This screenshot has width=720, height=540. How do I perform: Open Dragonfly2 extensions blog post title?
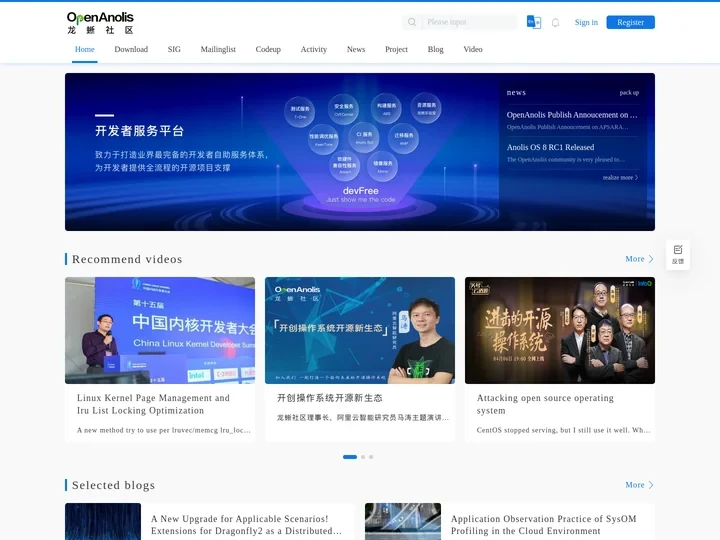[x=247, y=525]
